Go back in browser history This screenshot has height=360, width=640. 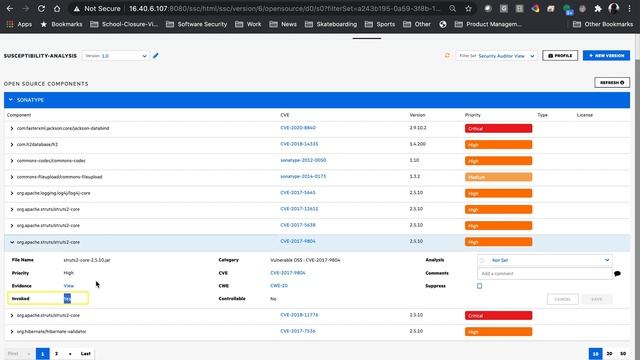coord(9,9)
